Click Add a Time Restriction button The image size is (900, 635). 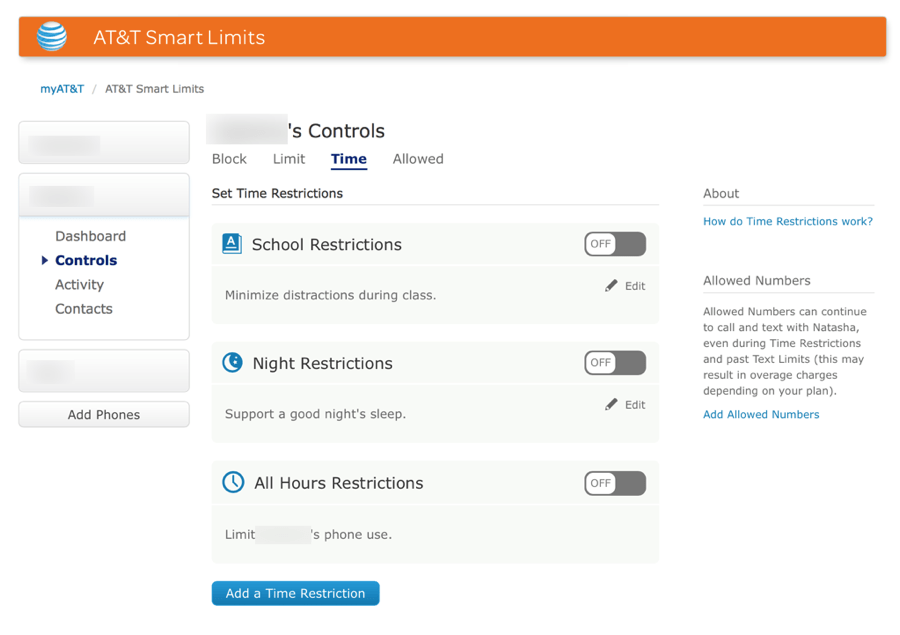[x=296, y=593]
